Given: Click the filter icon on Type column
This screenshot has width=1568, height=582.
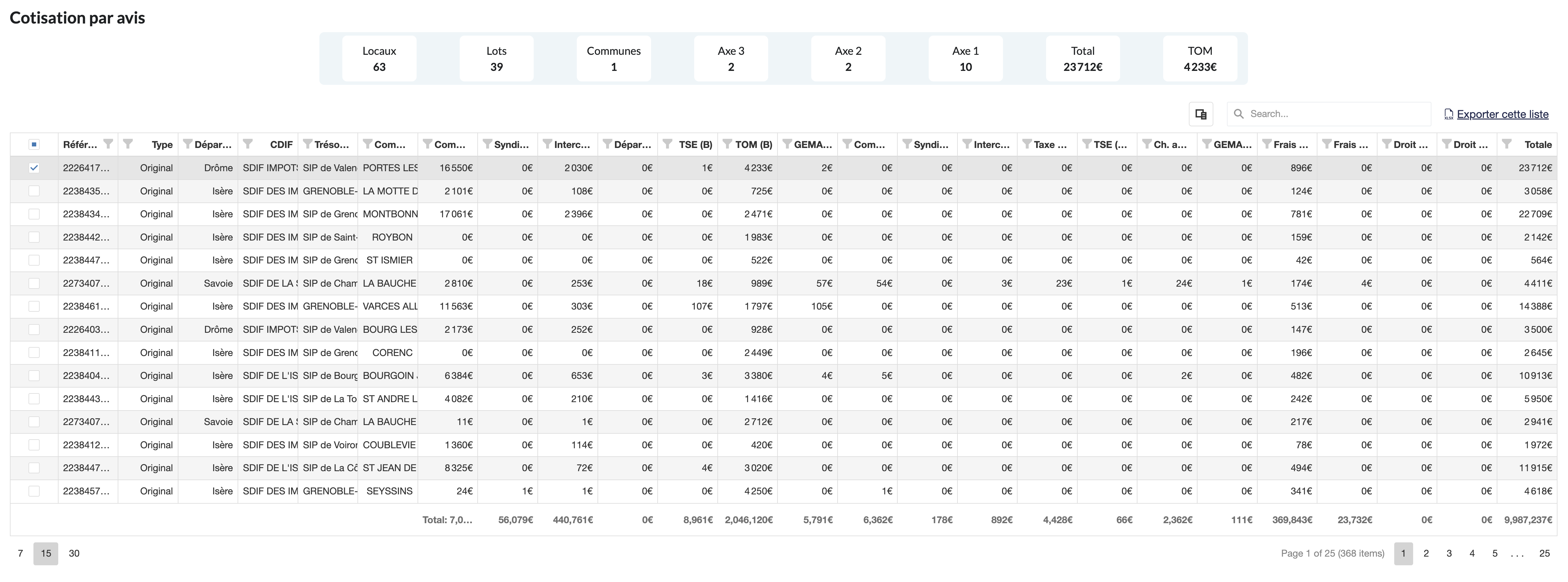Looking at the screenshot, I should [x=128, y=144].
